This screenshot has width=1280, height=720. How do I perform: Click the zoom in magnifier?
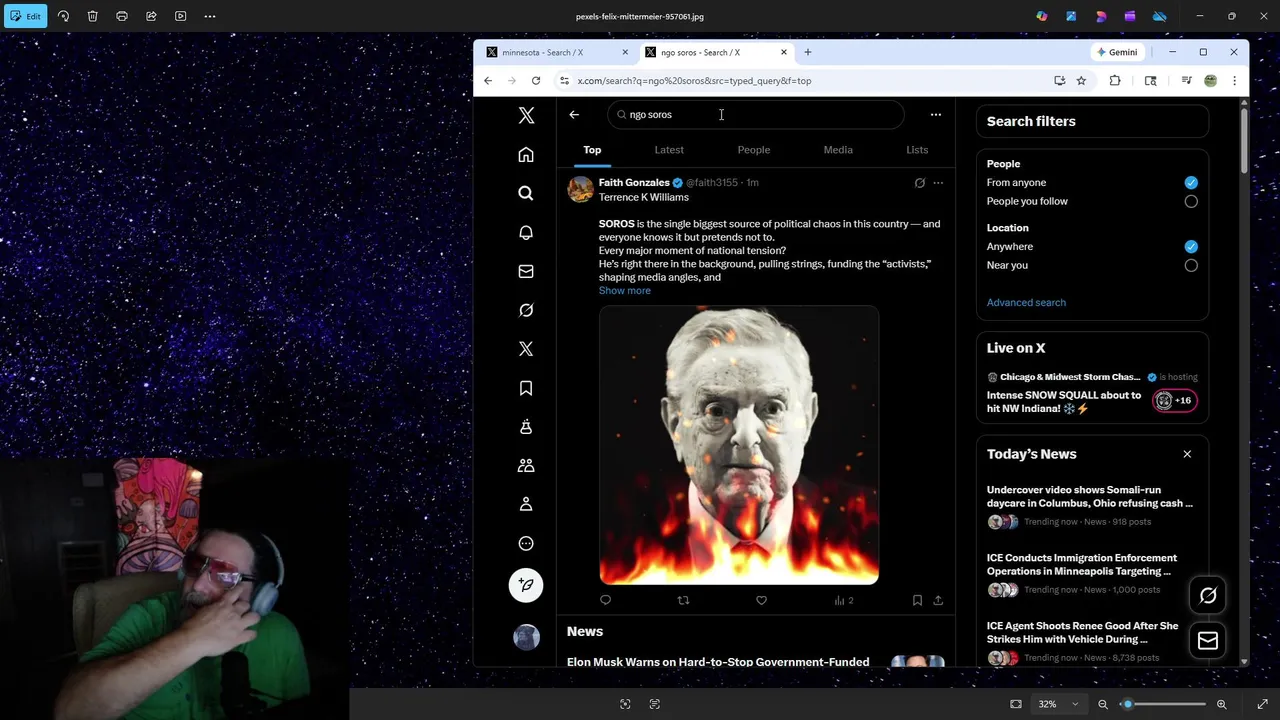tap(1221, 704)
